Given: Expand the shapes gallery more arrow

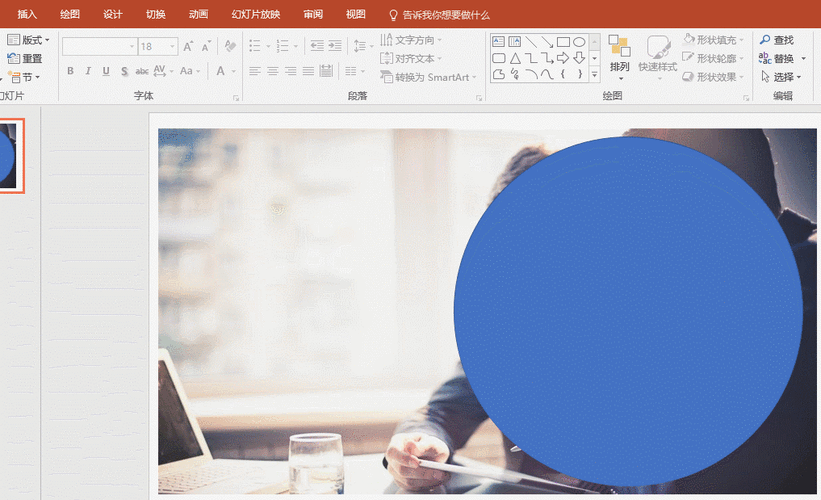Looking at the screenshot, I should (595, 75).
